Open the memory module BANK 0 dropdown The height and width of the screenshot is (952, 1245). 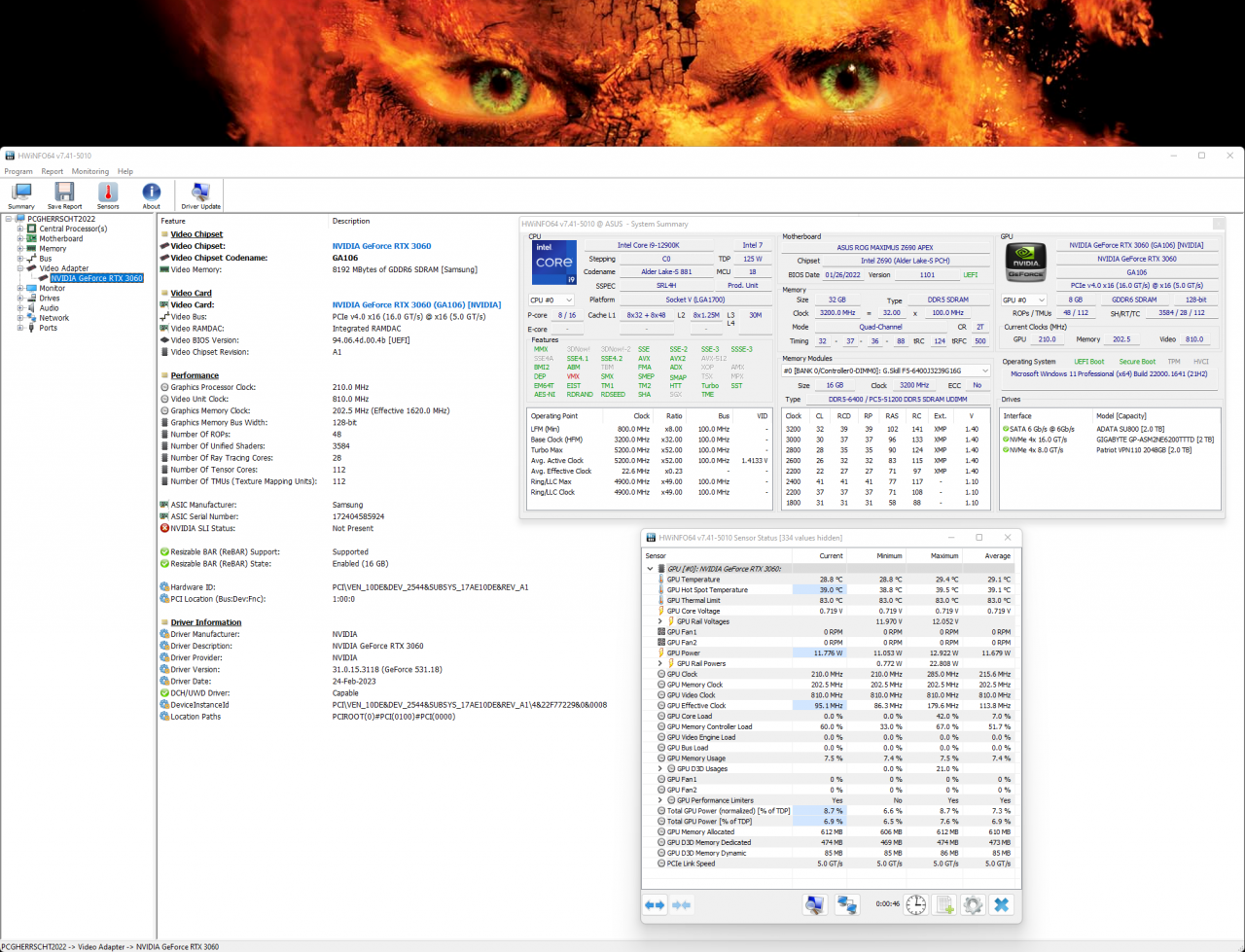[886, 370]
